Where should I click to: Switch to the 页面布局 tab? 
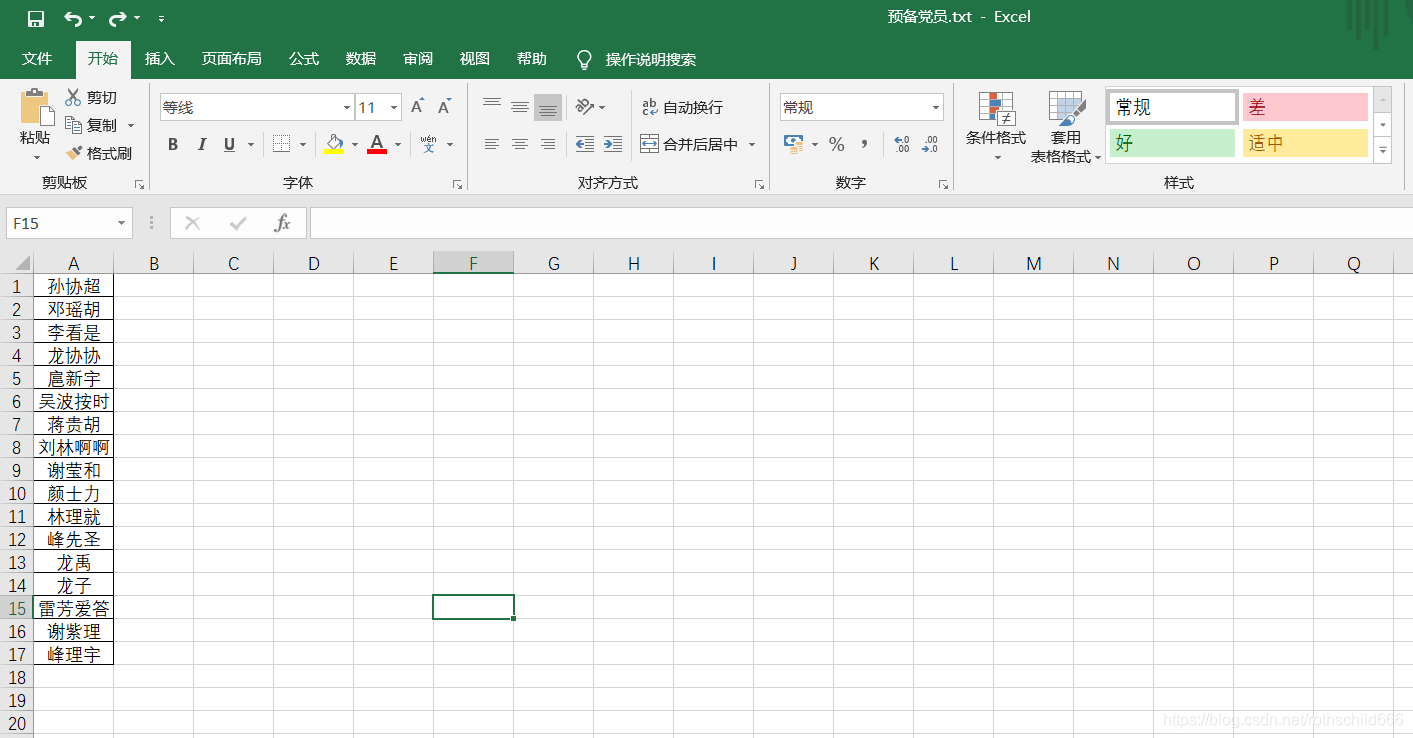tap(232, 59)
